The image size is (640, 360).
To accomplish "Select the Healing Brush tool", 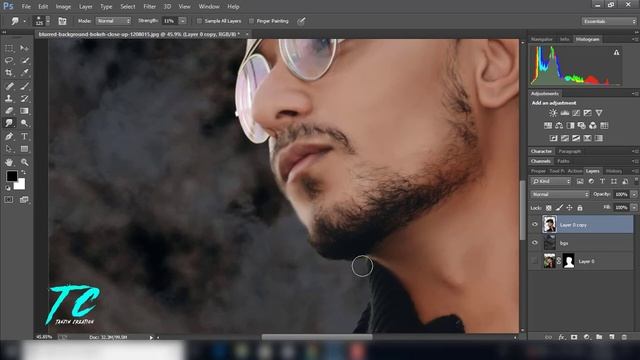I will pos(9,86).
